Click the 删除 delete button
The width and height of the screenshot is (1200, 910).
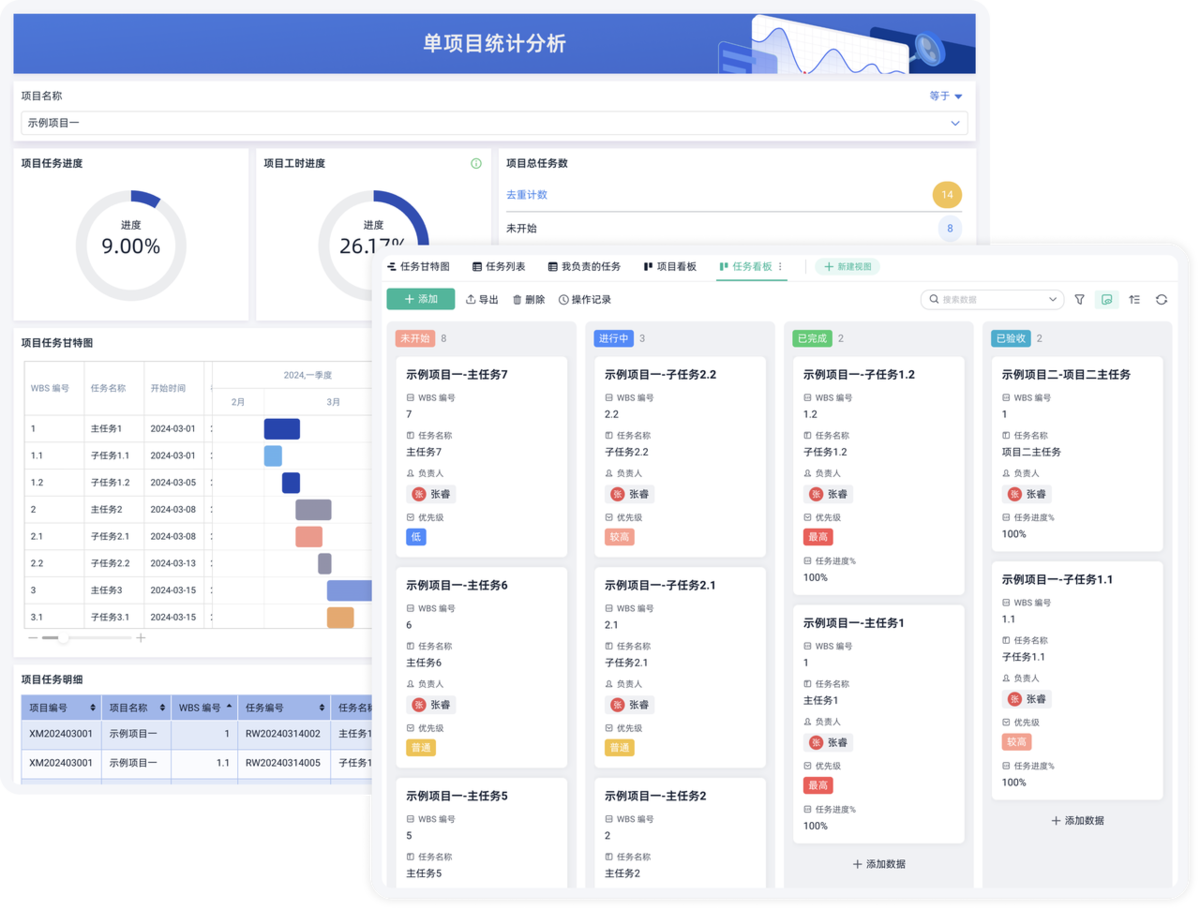pos(529,299)
